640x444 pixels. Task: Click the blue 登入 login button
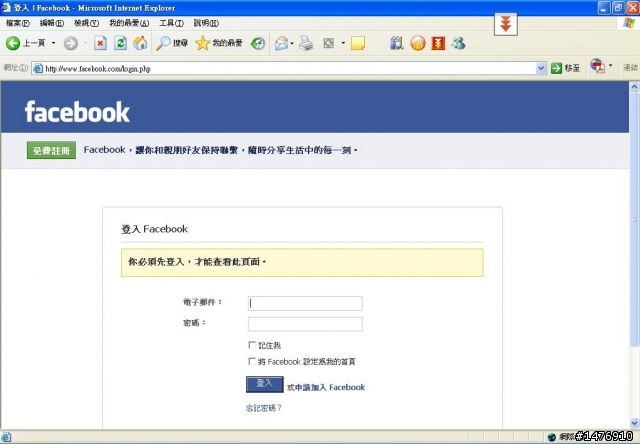click(264, 384)
